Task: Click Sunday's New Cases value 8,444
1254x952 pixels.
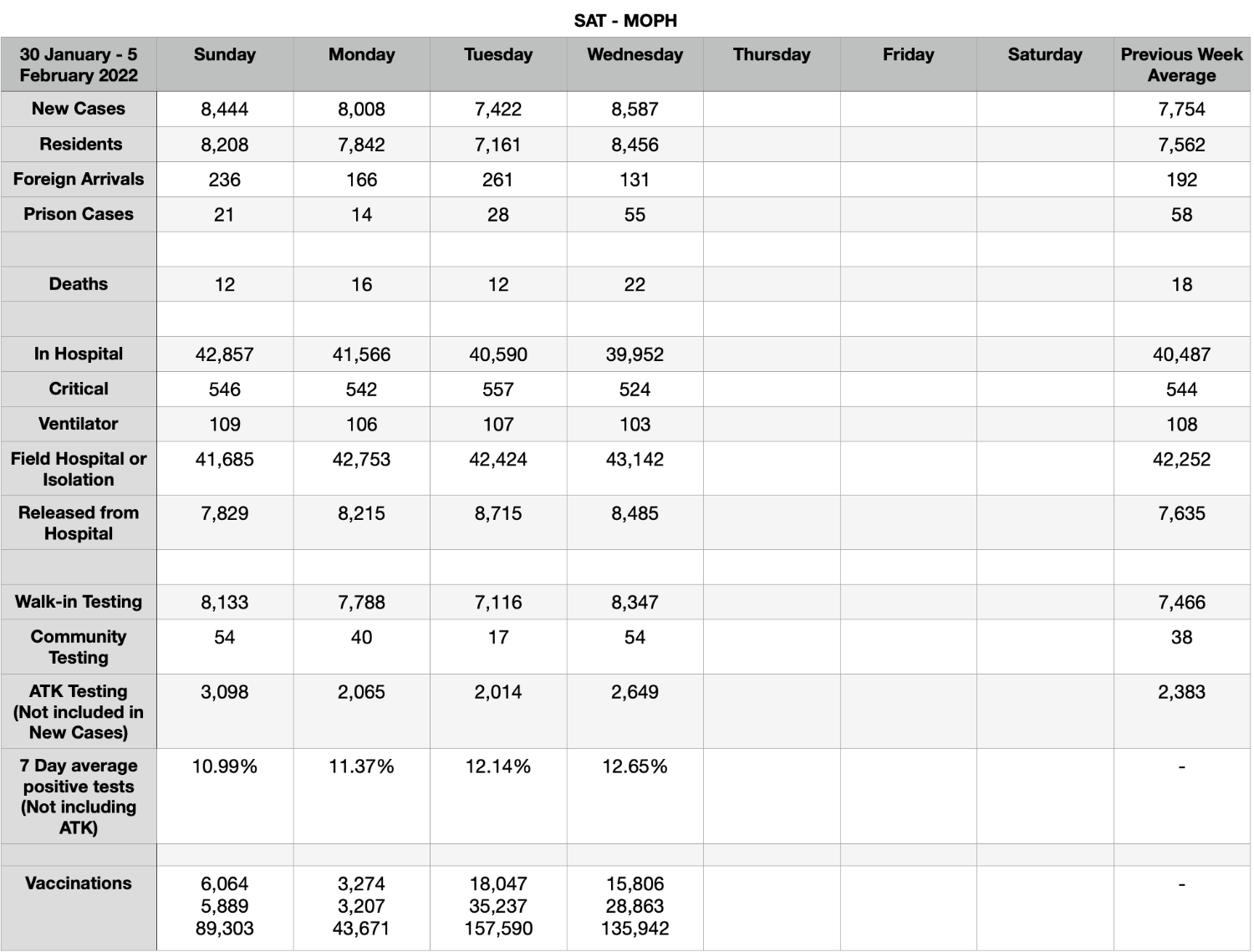Action: pos(224,109)
